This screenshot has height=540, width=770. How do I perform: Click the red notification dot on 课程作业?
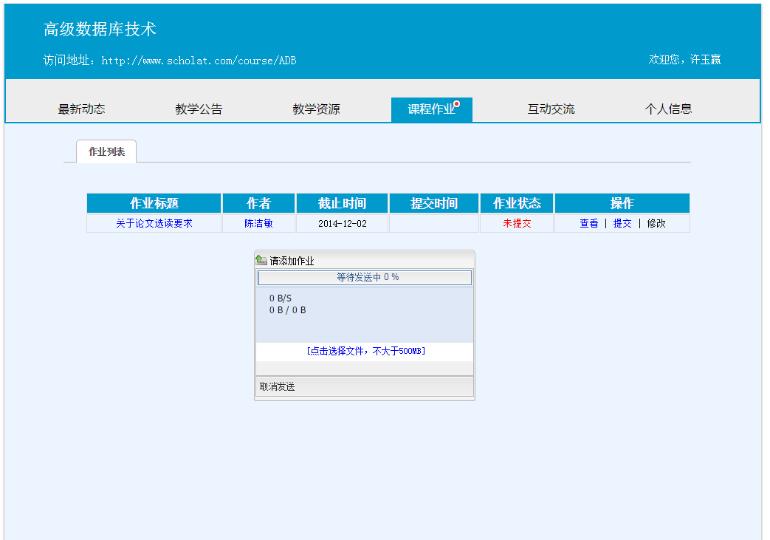(457, 103)
